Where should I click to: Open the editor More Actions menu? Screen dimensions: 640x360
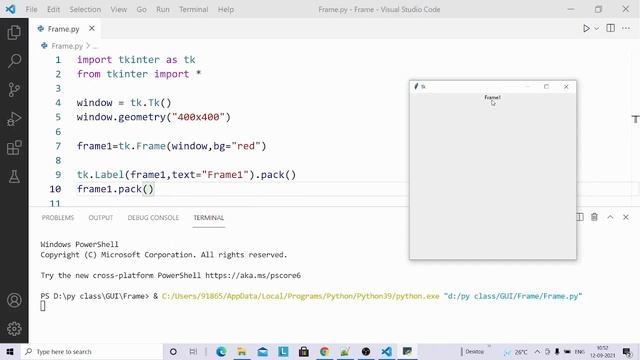click(626, 28)
